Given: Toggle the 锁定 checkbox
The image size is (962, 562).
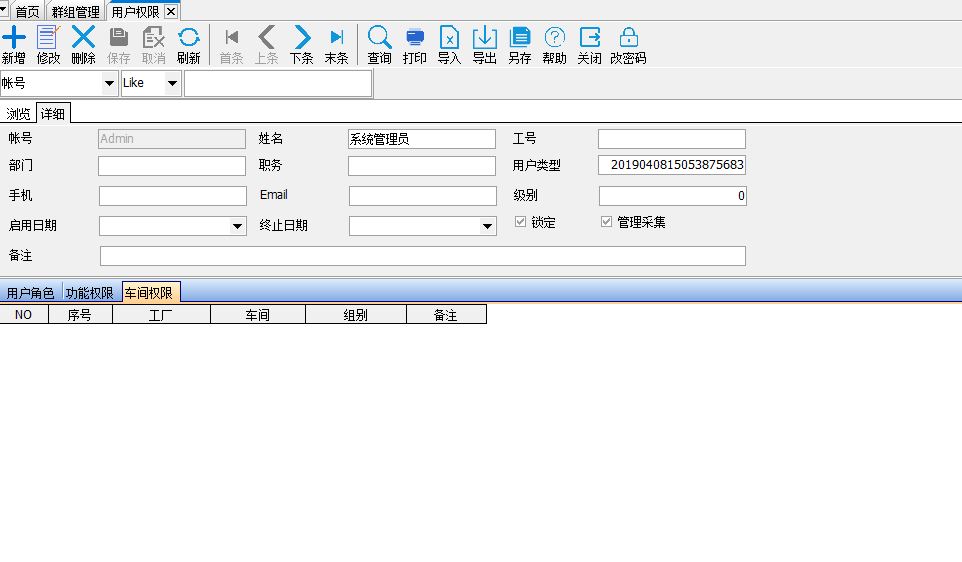Looking at the screenshot, I should coord(520,221).
